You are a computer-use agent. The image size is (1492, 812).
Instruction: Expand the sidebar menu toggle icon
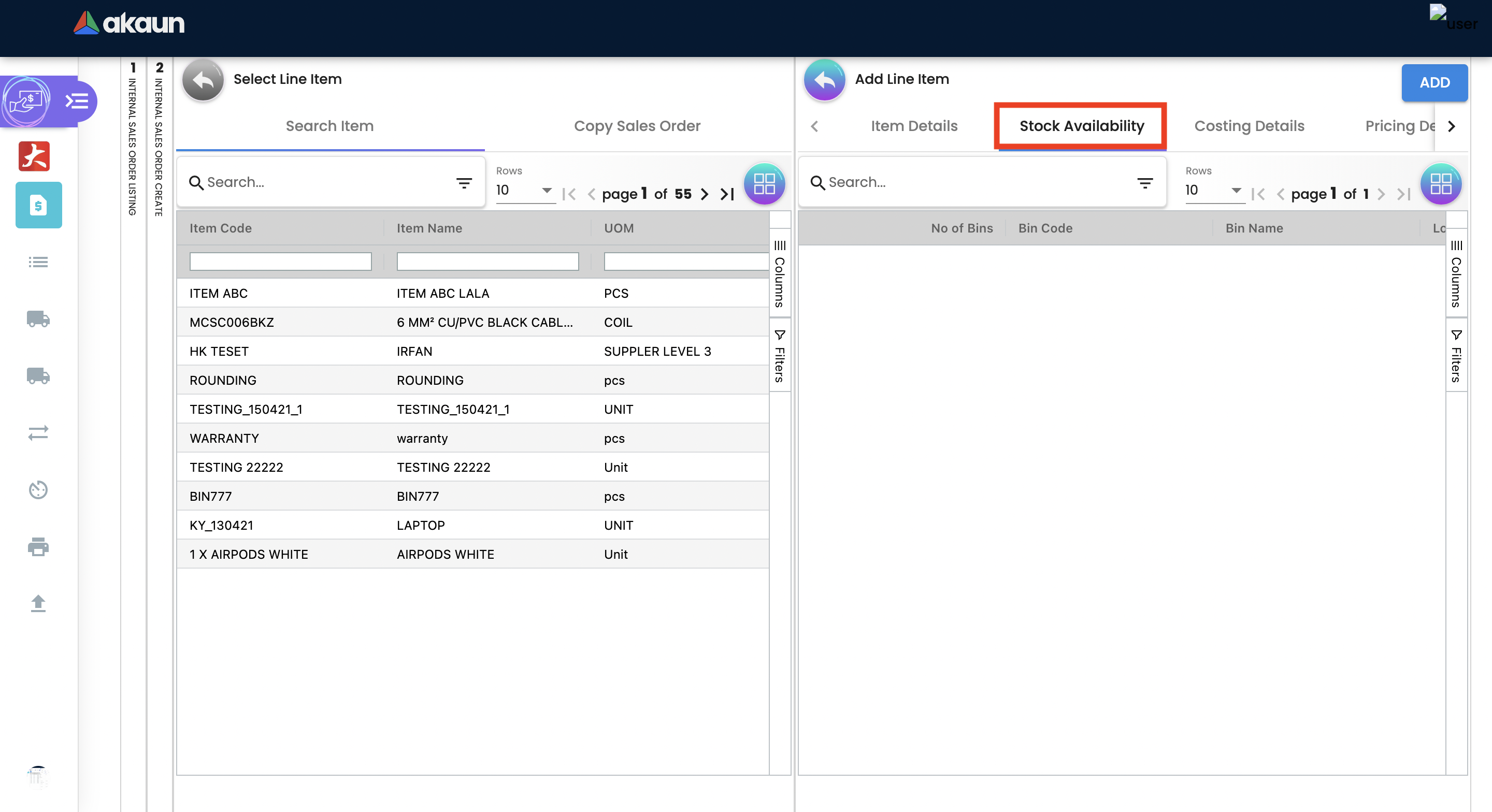[77, 102]
